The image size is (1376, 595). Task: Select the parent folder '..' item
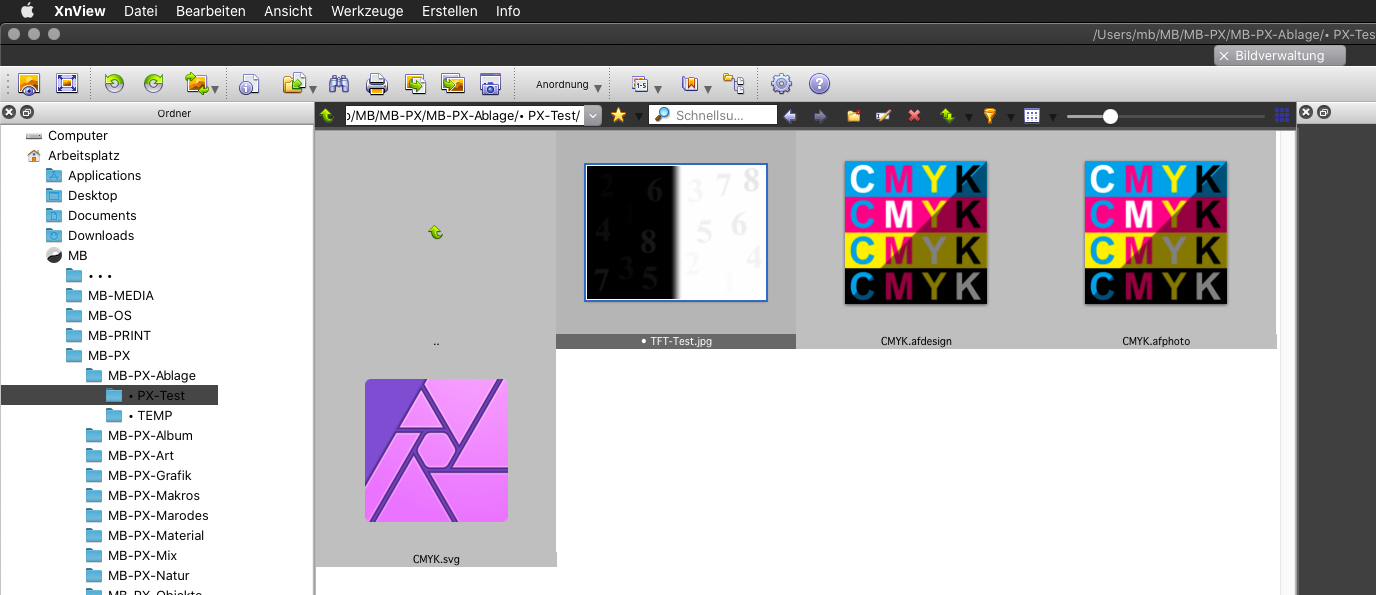point(436,240)
